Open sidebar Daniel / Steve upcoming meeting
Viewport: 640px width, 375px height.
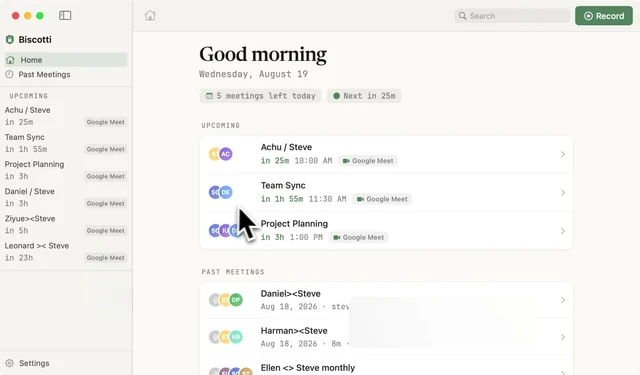(66, 197)
